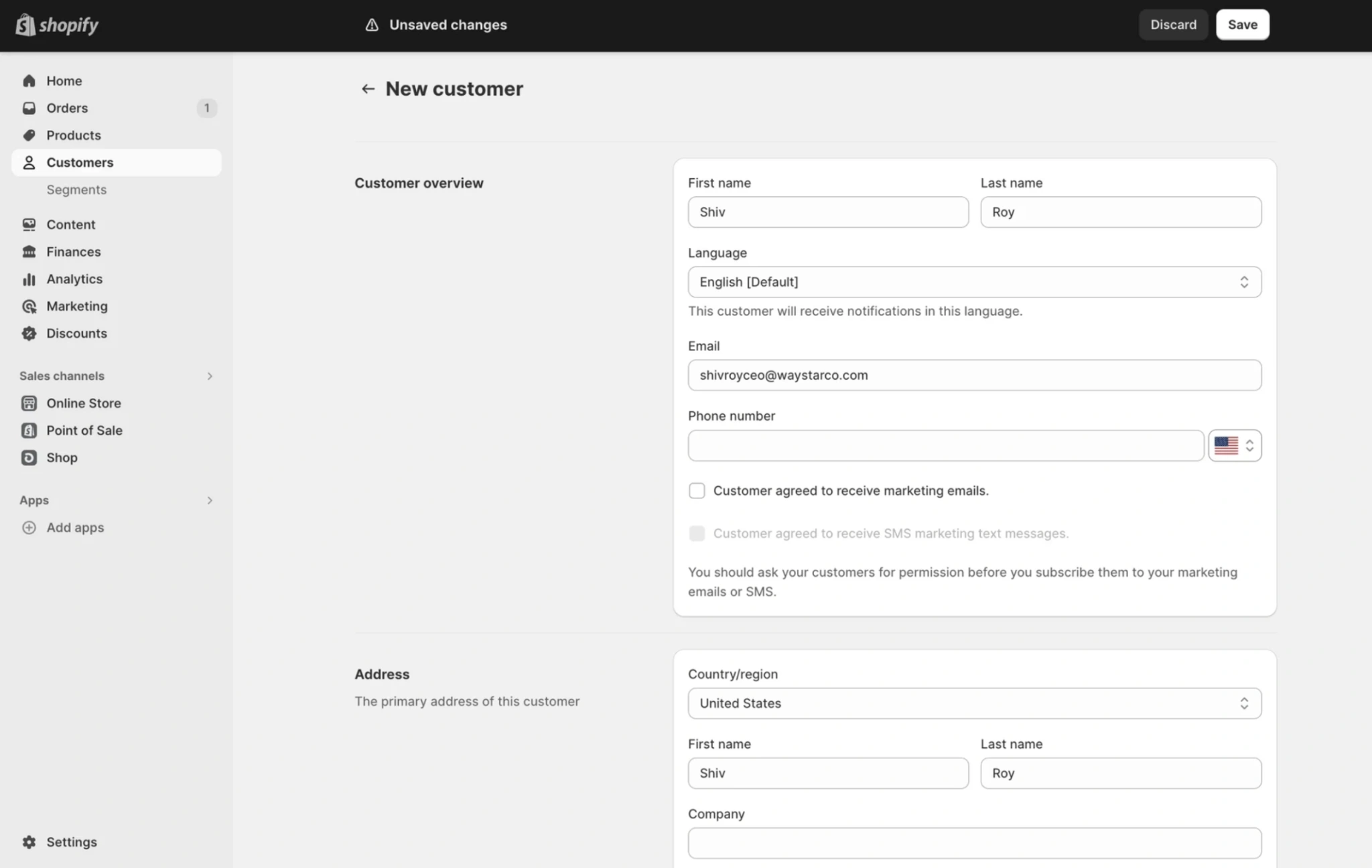
Task: Open the Language dropdown
Action: click(975, 282)
